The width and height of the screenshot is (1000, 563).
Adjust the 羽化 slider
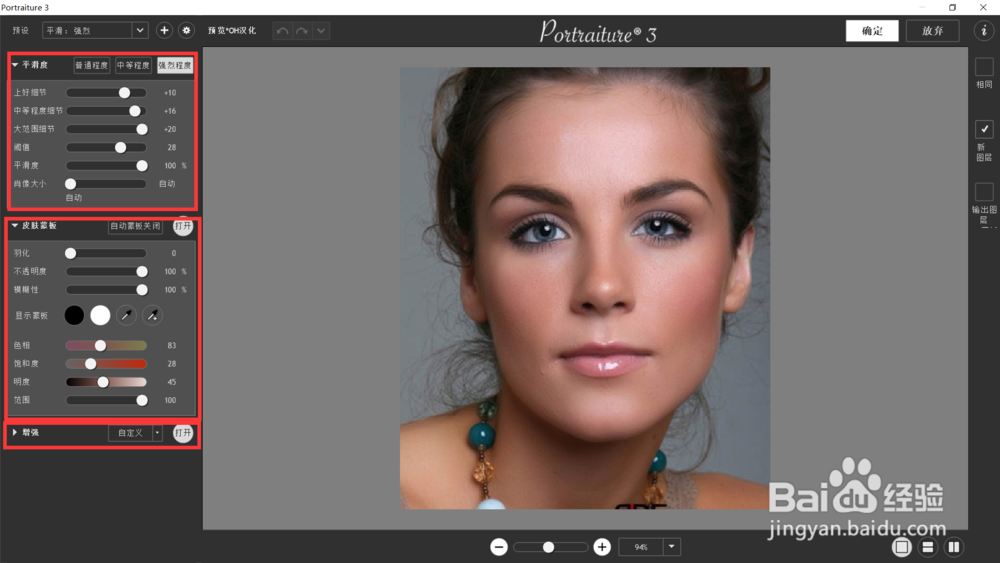(x=107, y=253)
